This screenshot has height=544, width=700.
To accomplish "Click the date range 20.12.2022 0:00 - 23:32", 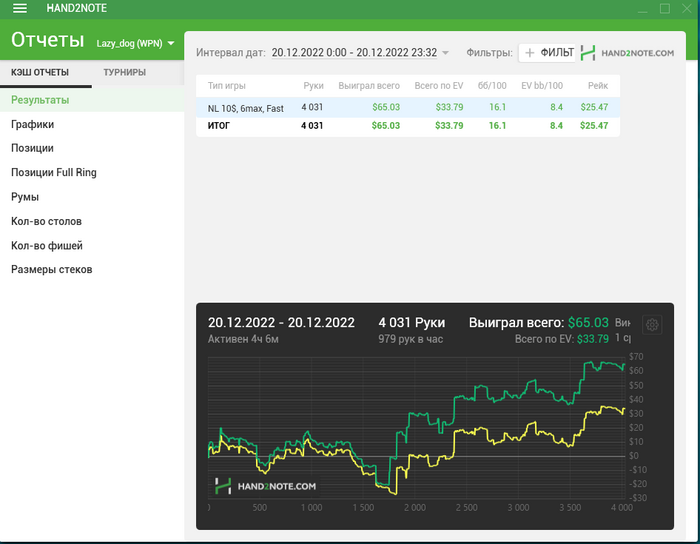I will [x=354, y=53].
